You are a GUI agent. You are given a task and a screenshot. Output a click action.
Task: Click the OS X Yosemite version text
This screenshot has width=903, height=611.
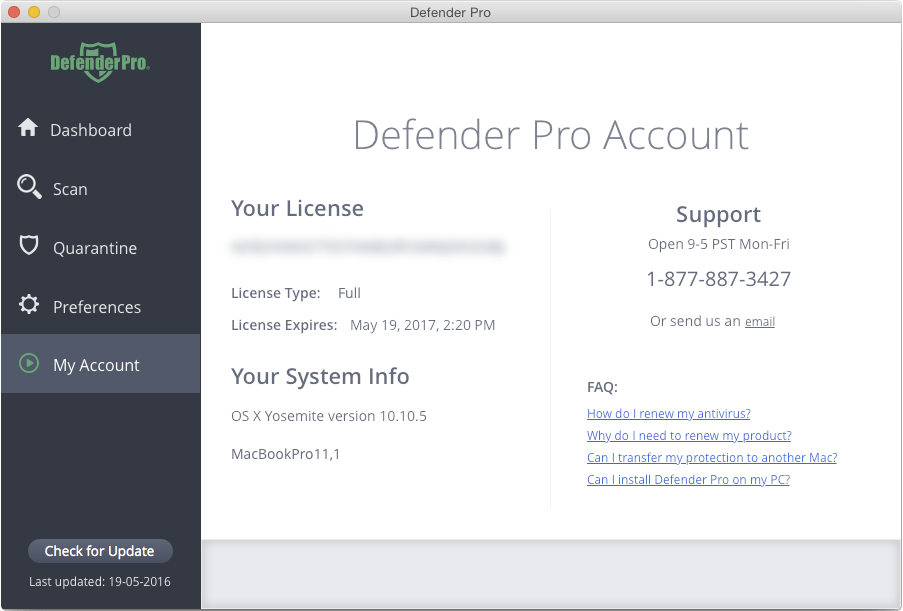click(329, 416)
